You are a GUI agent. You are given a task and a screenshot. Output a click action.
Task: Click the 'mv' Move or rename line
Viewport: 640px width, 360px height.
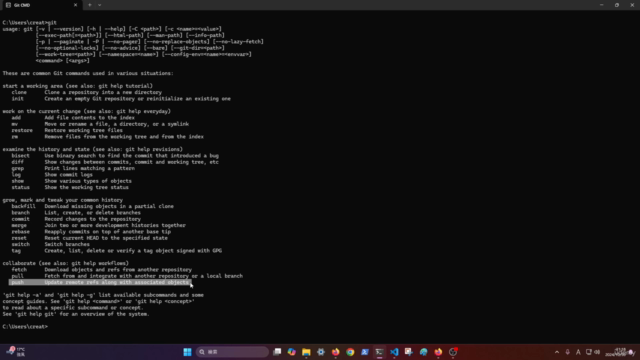(100, 124)
